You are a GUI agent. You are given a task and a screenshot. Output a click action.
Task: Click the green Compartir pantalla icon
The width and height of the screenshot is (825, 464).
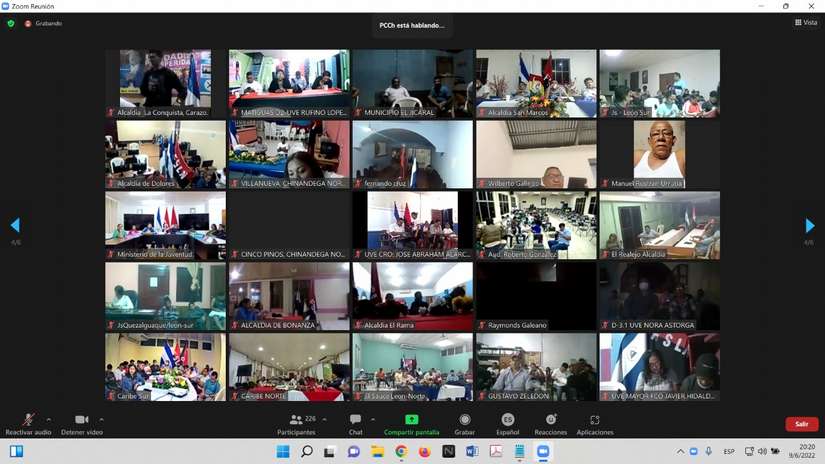pyautogui.click(x=411, y=420)
